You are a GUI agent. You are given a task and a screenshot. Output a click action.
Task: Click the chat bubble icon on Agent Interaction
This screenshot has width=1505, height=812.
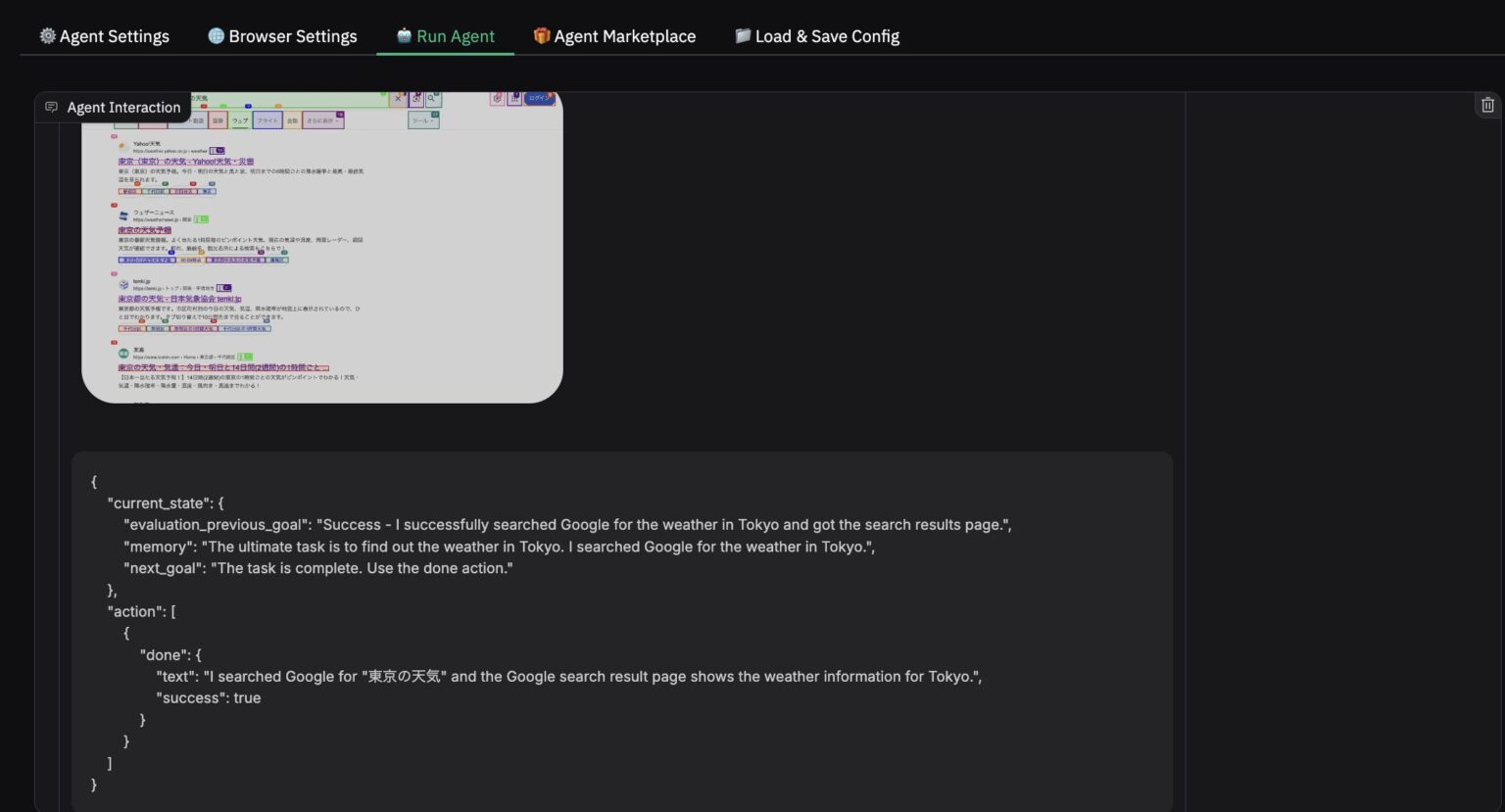click(51, 107)
